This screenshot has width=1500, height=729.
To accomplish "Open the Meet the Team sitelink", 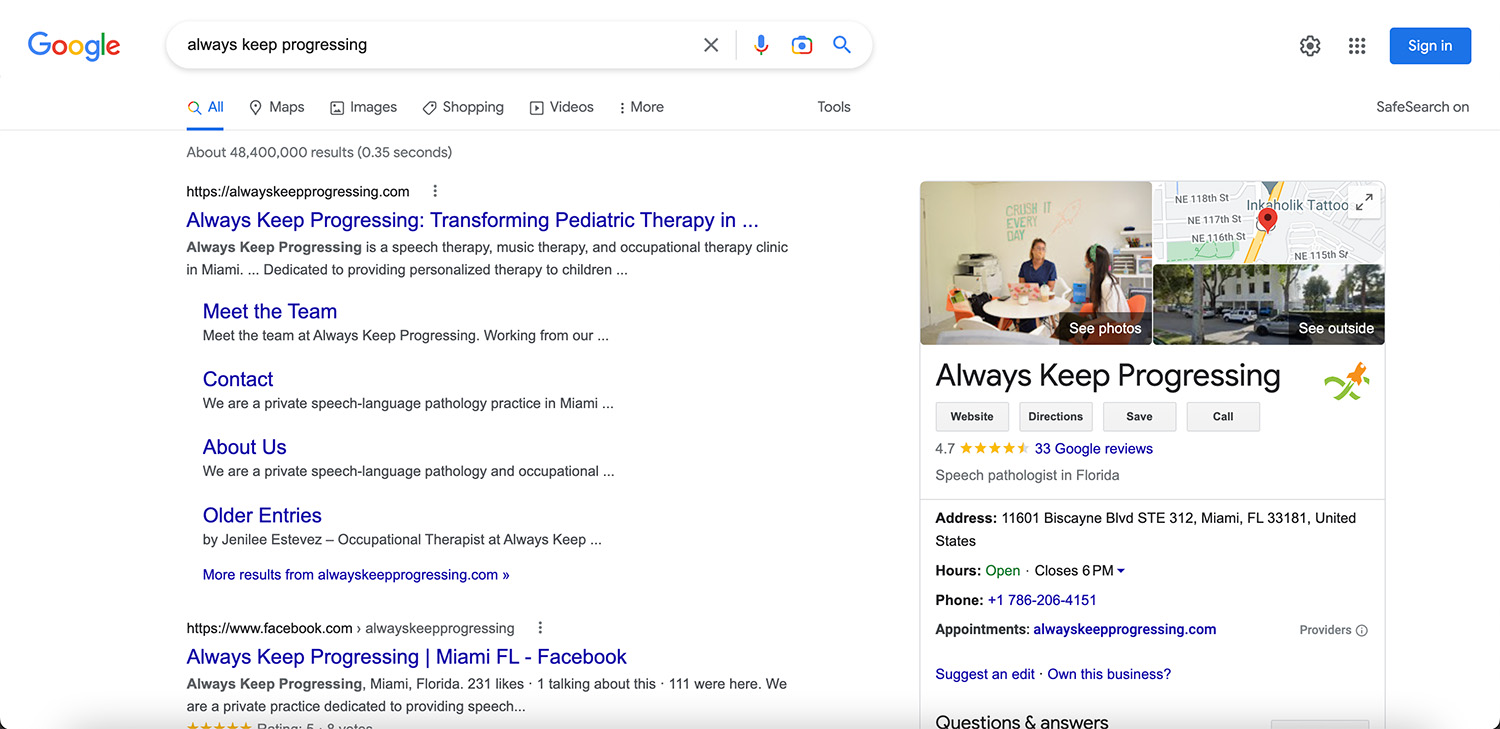I will (270, 311).
